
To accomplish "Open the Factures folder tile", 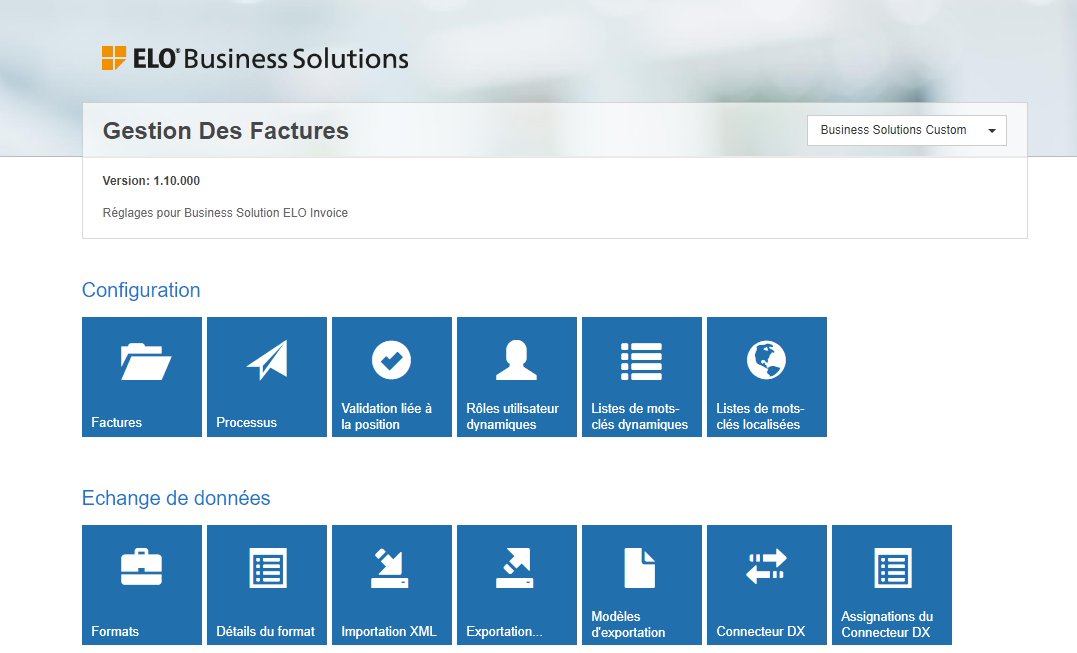I will coord(141,376).
